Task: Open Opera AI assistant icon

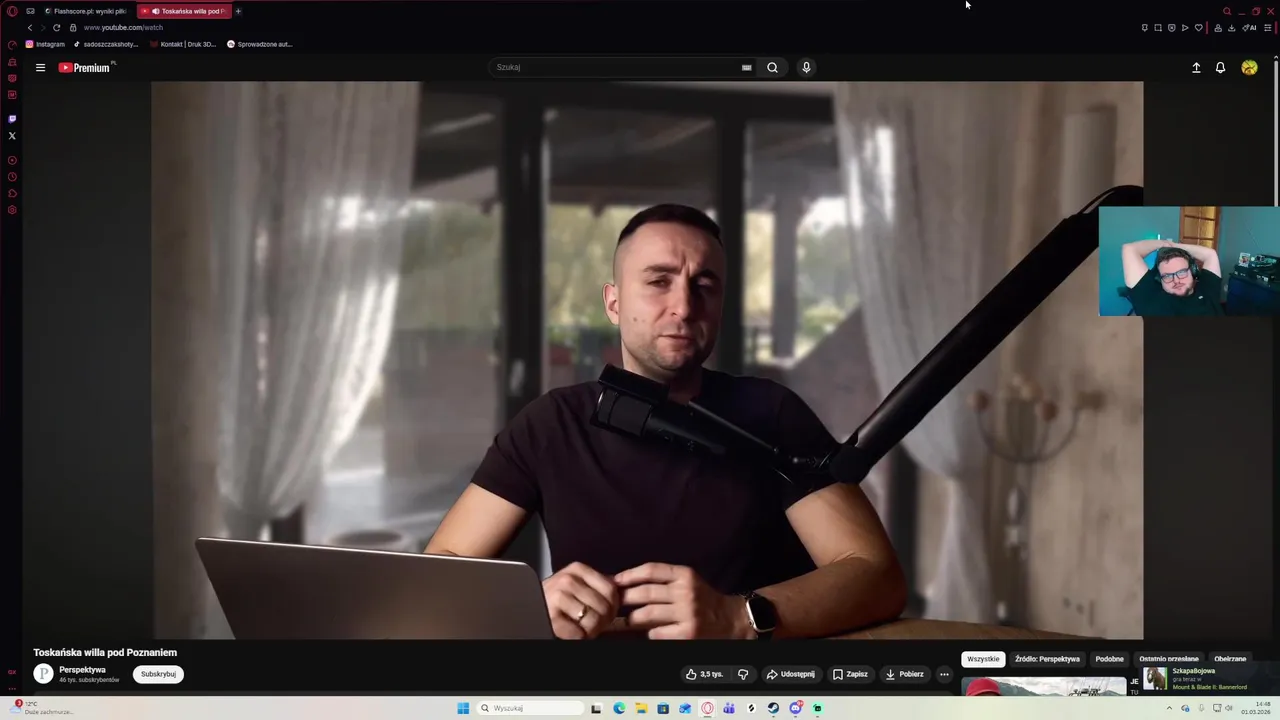Action: [1250, 28]
